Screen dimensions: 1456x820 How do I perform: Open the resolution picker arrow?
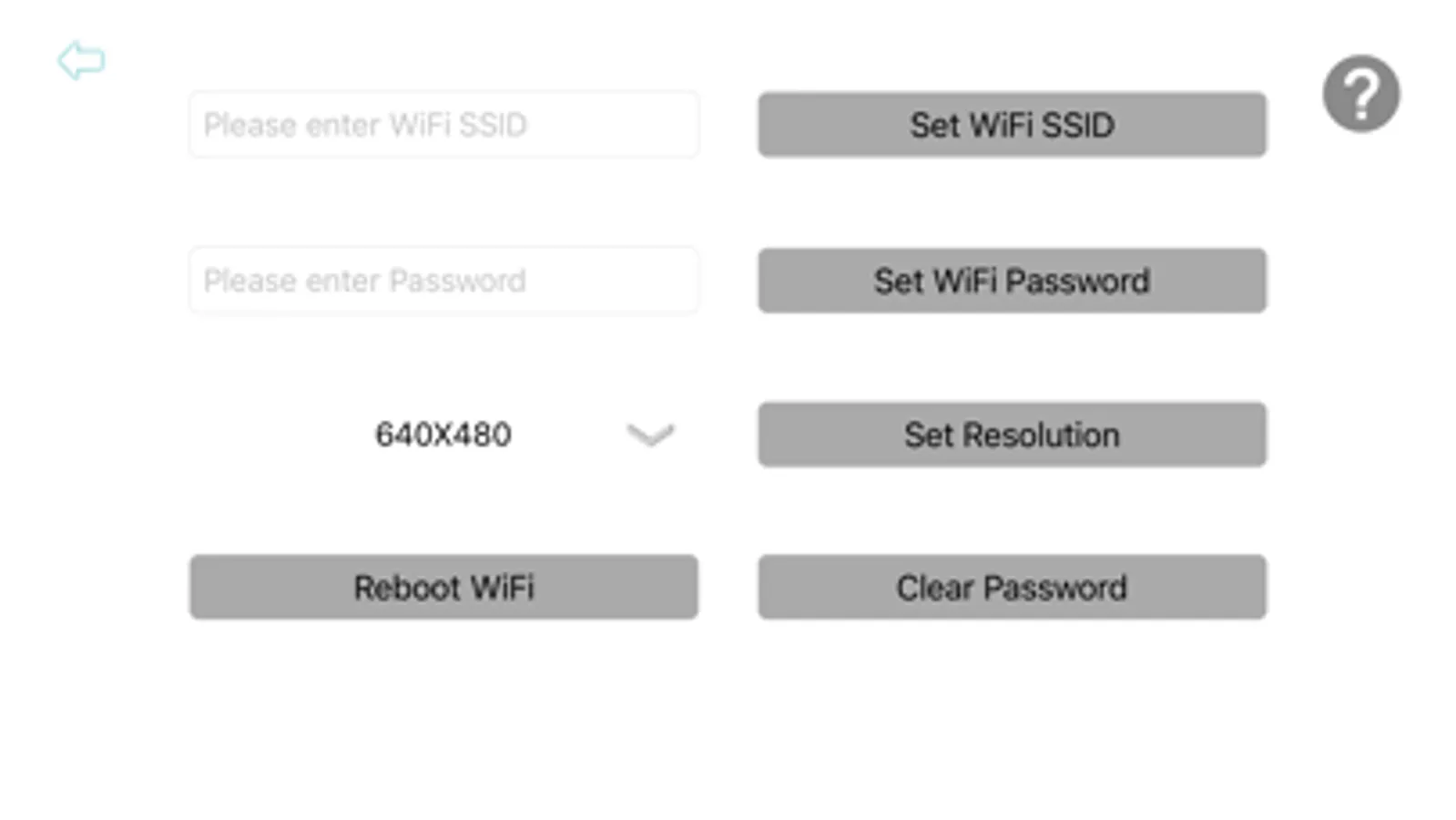pyautogui.click(x=650, y=435)
